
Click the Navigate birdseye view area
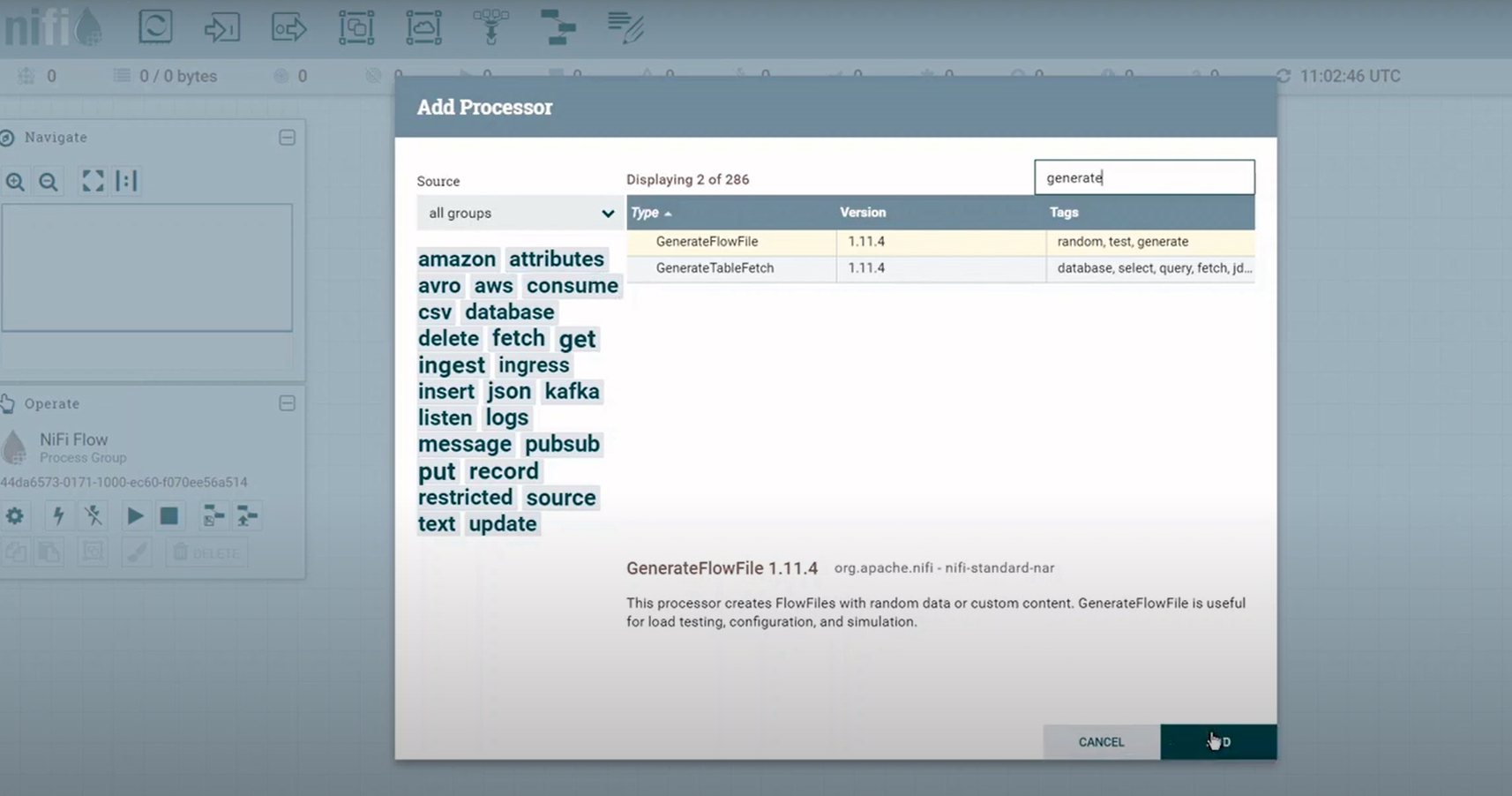(146, 268)
